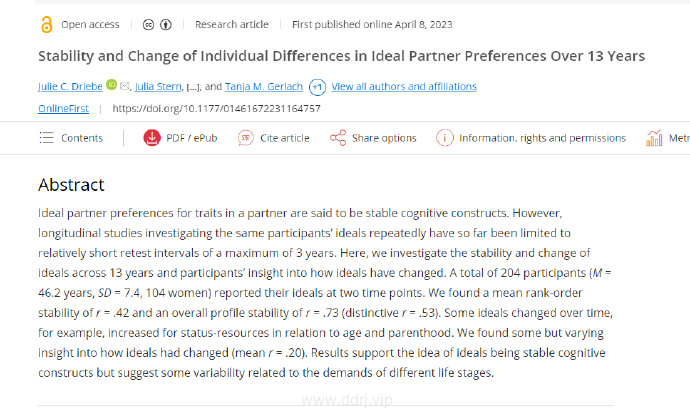Screen dimensions: 690x420
Task: Click the Cite article quote icon
Action: pyautogui.click(x=246, y=138)
